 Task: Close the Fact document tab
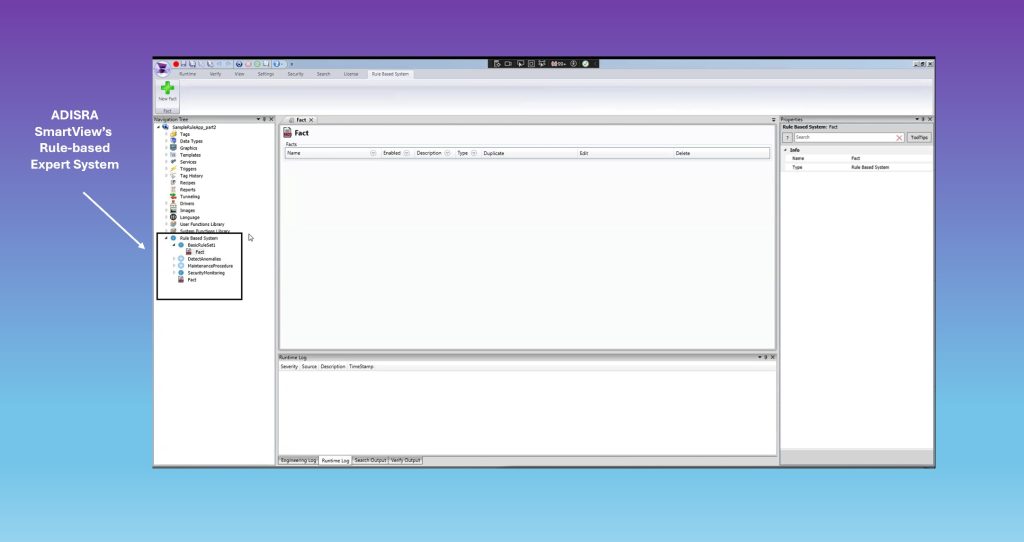click(312, 120)
